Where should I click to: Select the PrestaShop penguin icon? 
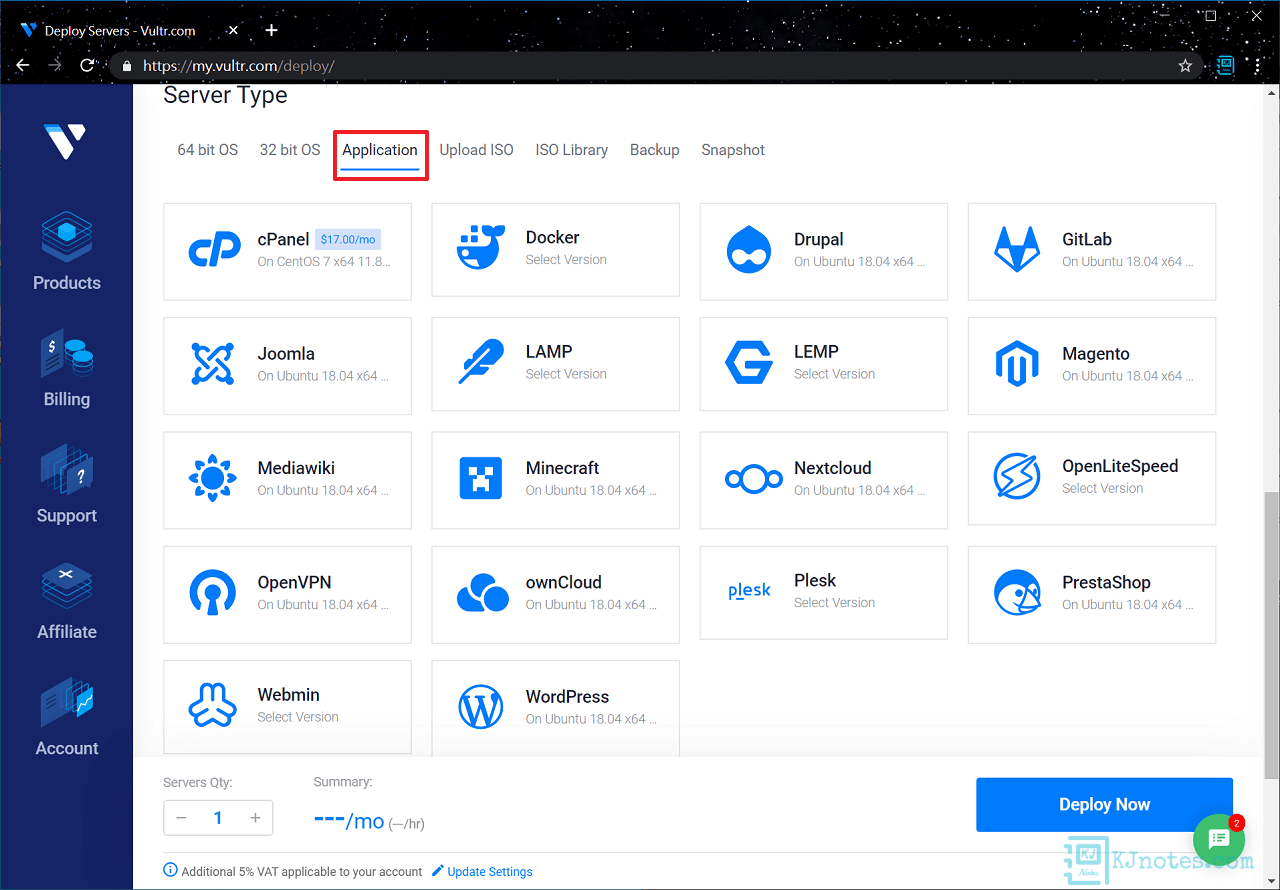(x=1018, y=593)
